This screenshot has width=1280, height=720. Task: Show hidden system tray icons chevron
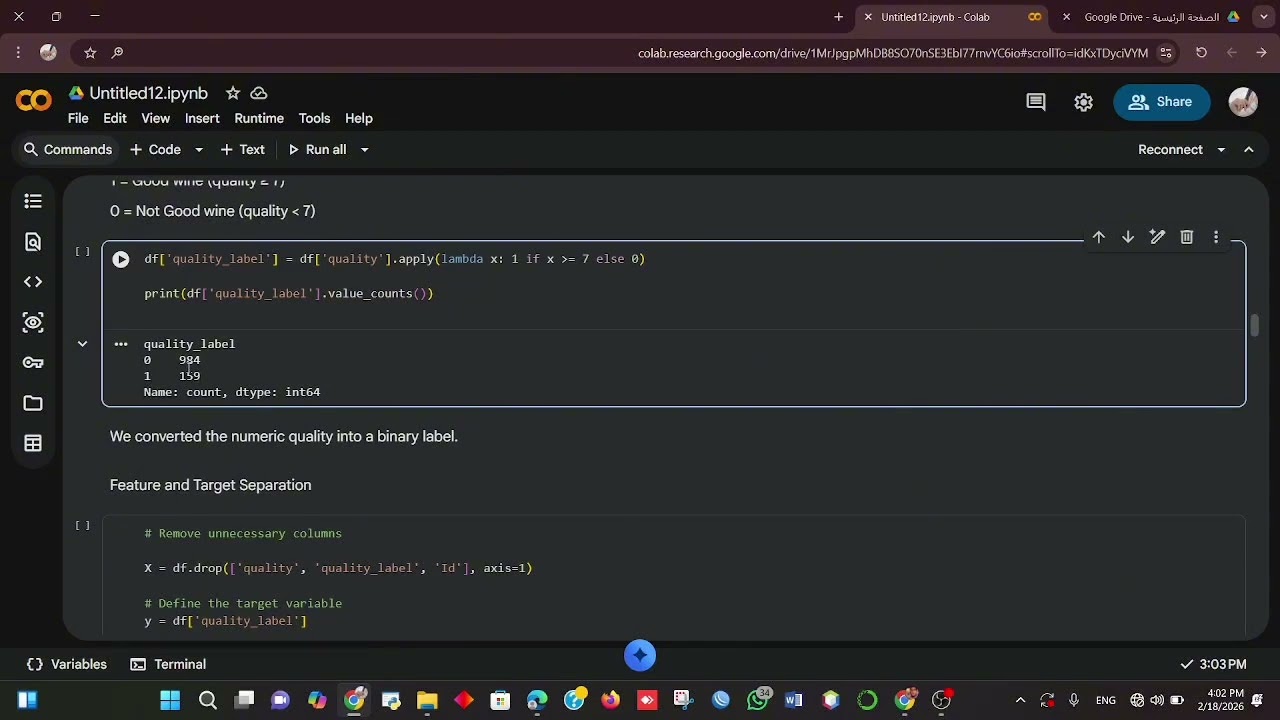[x=1020, y=700]
